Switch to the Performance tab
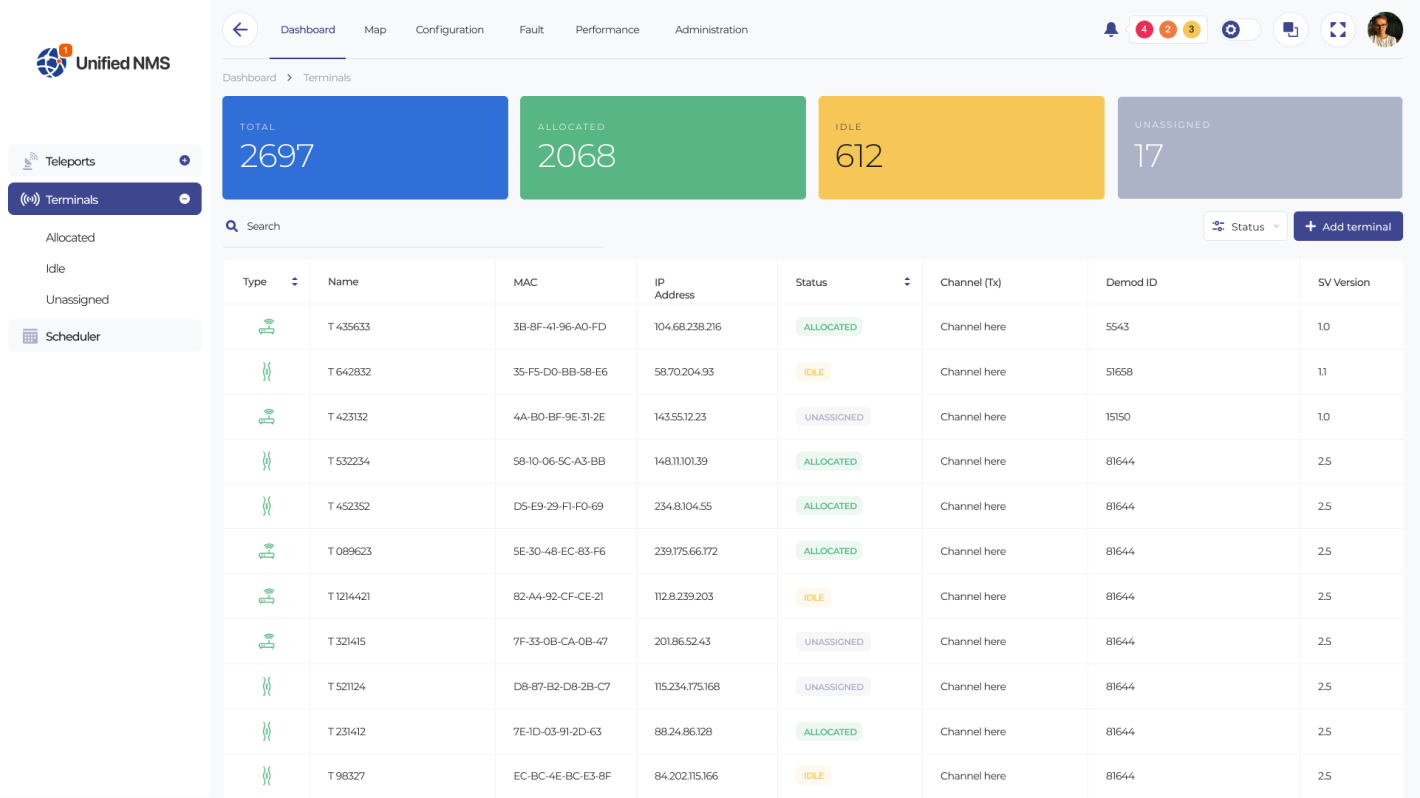Screen dimensions: 1420x798 [x=607, y=29]
